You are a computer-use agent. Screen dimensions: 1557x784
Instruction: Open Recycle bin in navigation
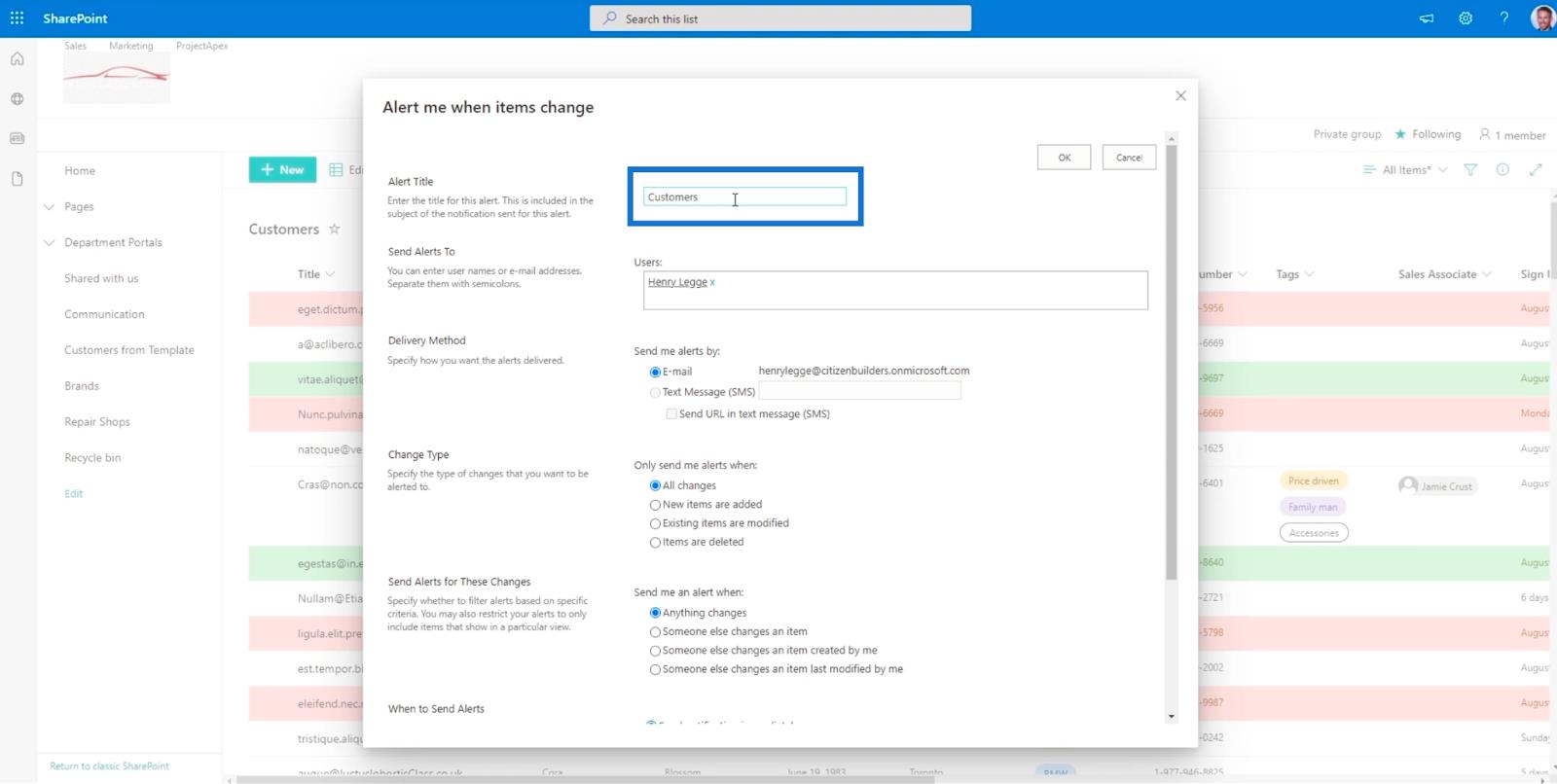[x=92, y=457]
